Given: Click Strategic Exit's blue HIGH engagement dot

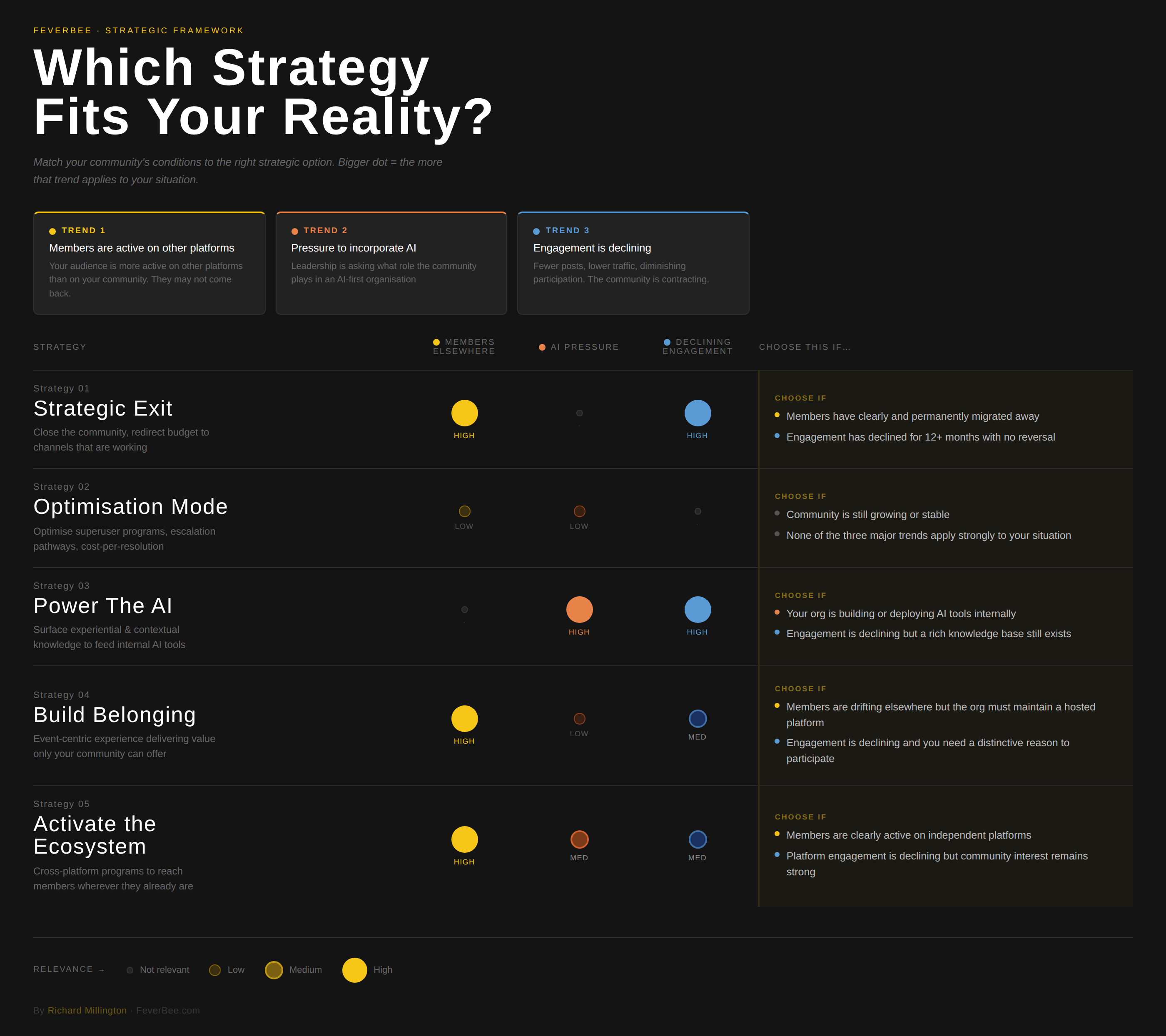Looking at the screenshot, I should pos(697,413).
